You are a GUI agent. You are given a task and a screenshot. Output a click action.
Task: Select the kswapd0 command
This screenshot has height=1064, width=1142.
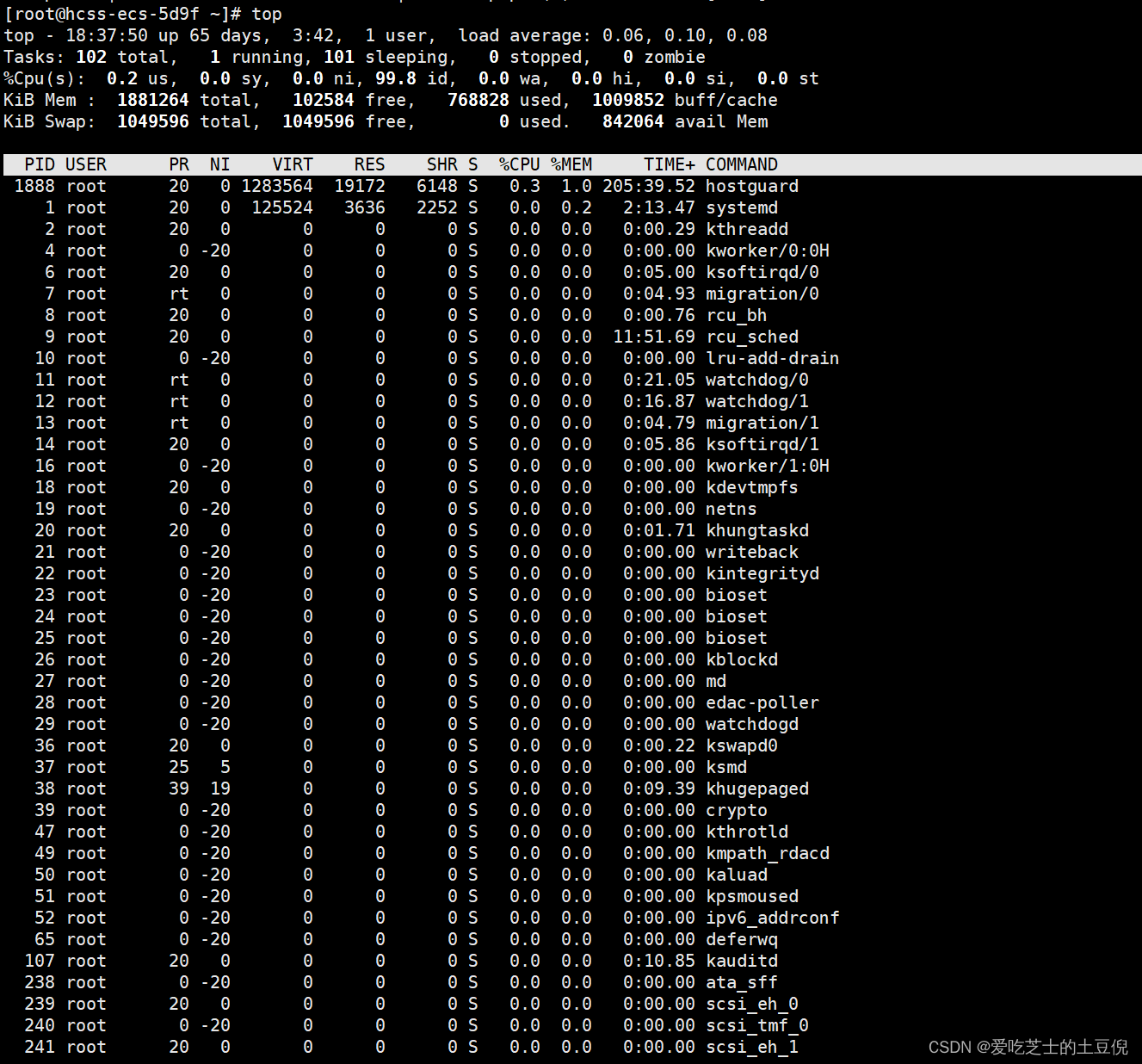pyautogui.click(x=742, y=745)
